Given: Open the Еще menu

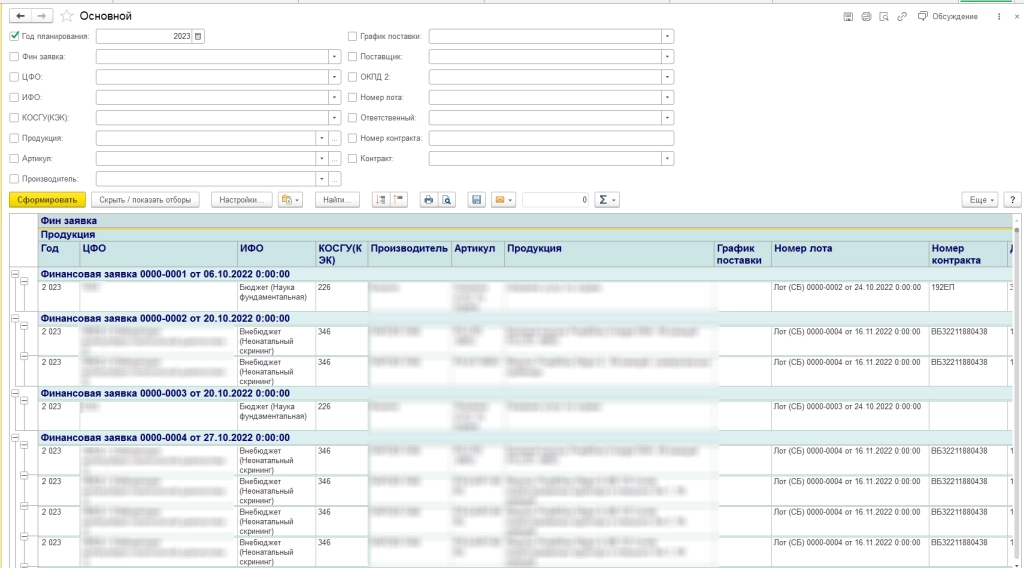Looking at the screenshot, I should [979, 200].
